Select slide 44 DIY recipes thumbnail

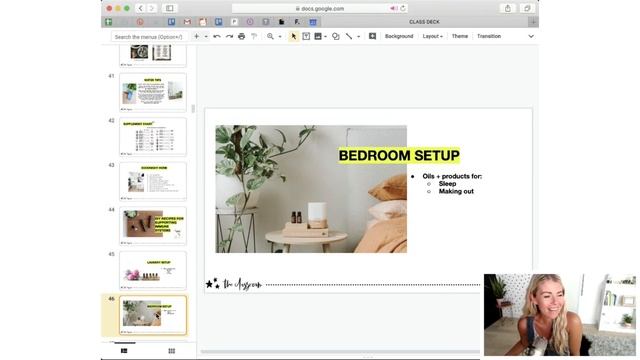coord(153,226)
